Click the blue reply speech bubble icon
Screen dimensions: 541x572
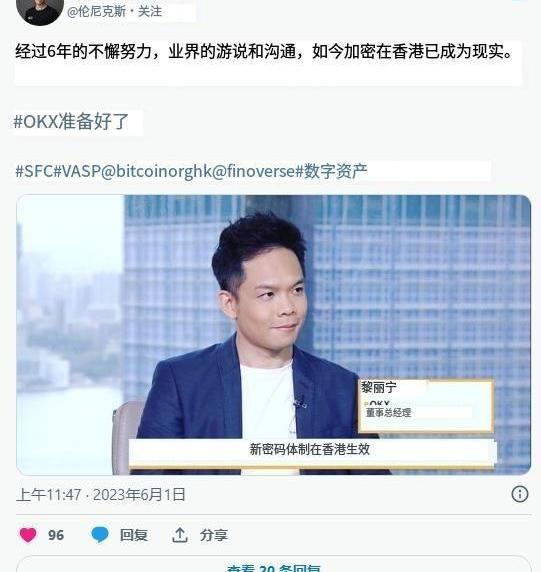100,535
